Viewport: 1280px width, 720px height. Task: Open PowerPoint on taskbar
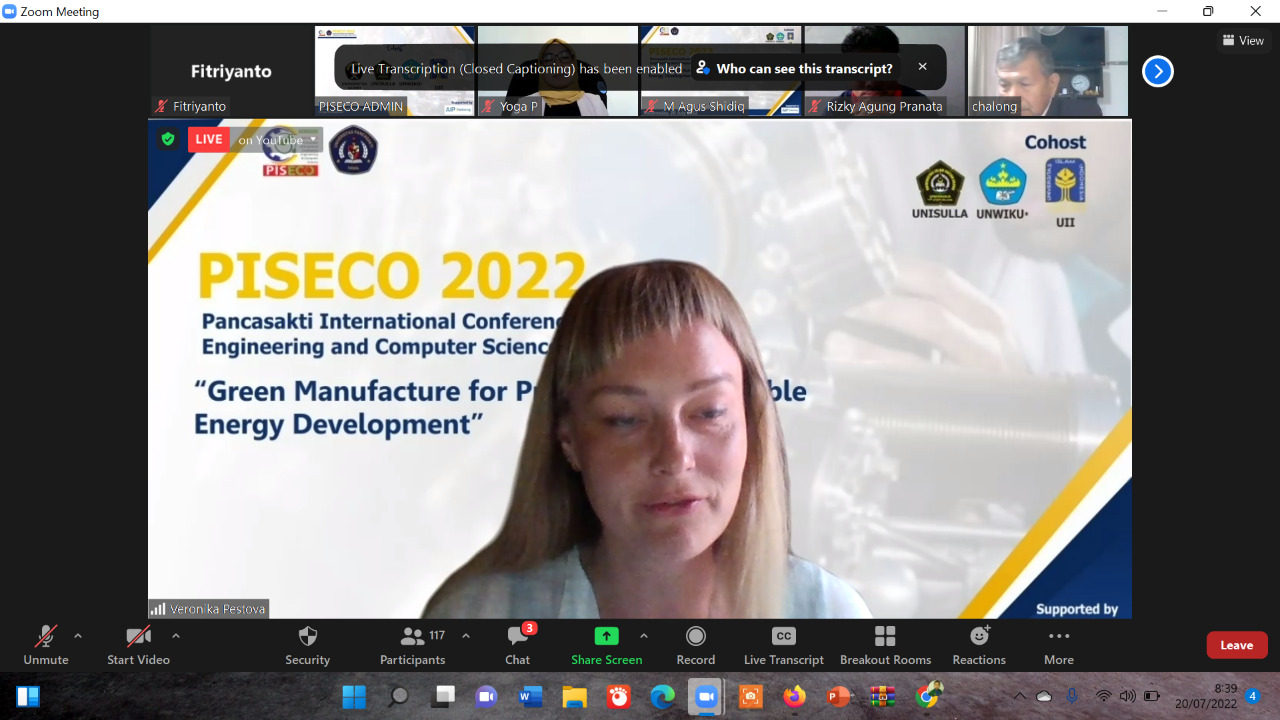[838, 696]
